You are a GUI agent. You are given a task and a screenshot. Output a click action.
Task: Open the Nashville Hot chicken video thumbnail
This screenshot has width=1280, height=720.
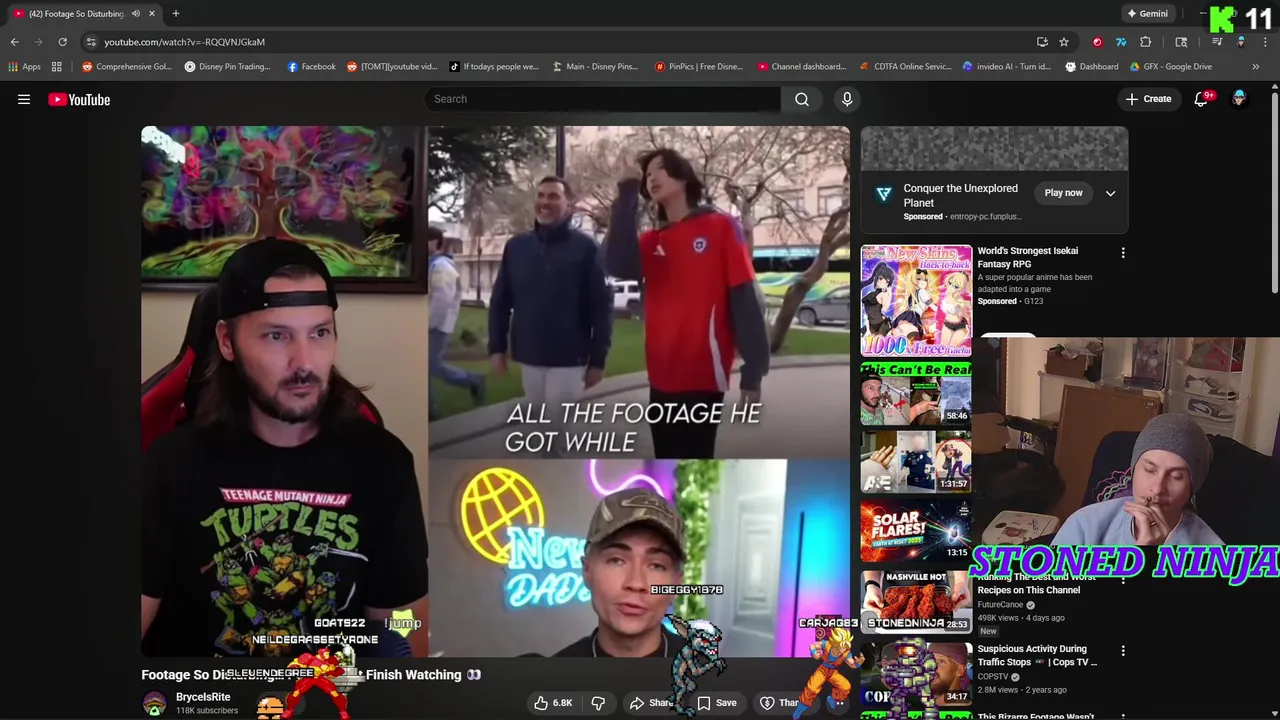pyautogui.click(x=916, y=601)
